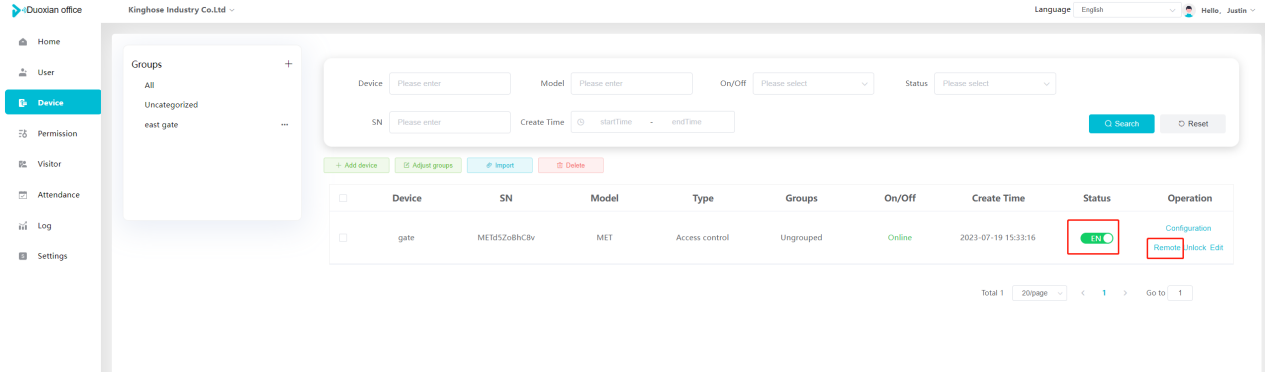Open east gate group more options
This screenshot has width=1265, height=372.
point(284,125)
